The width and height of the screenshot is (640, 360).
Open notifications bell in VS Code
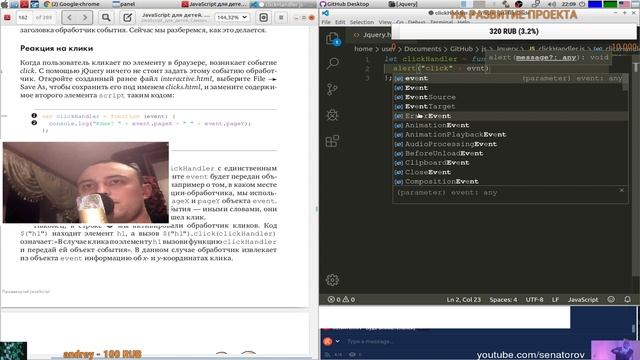pyautogui.click(x=627, y=299)
